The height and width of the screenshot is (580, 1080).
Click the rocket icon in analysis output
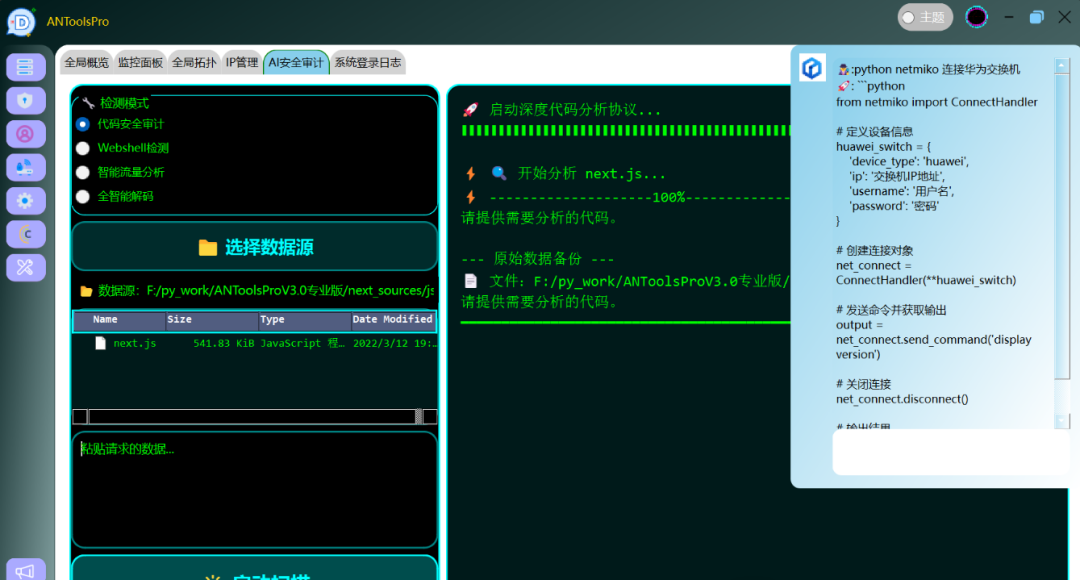[x=470, y=110]
